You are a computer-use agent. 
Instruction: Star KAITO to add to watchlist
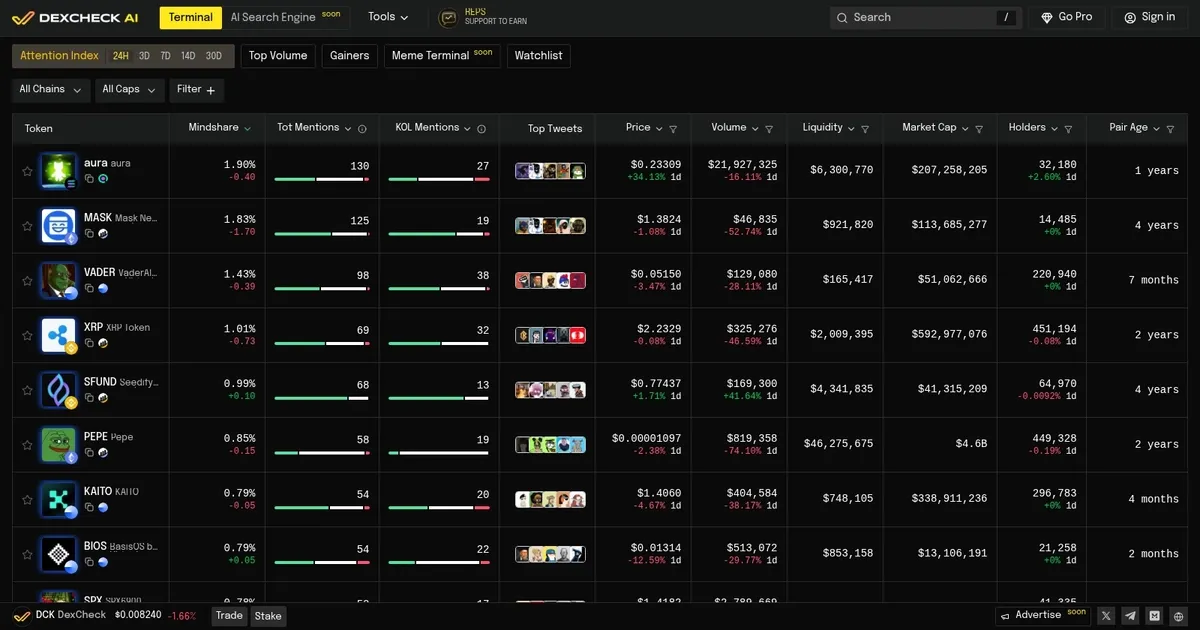pos(27,500)
